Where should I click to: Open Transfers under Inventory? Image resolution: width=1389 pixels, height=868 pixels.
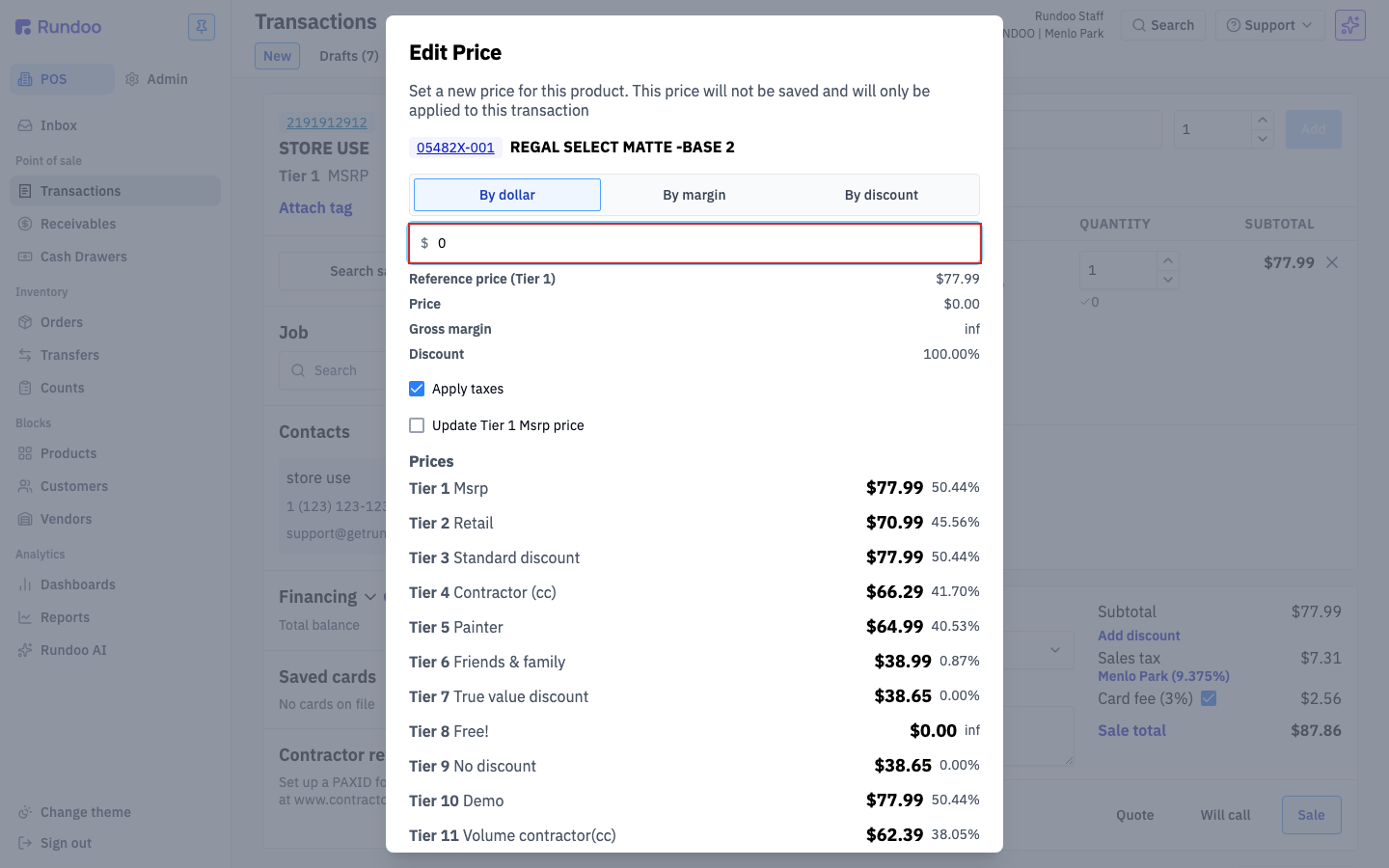116,355
